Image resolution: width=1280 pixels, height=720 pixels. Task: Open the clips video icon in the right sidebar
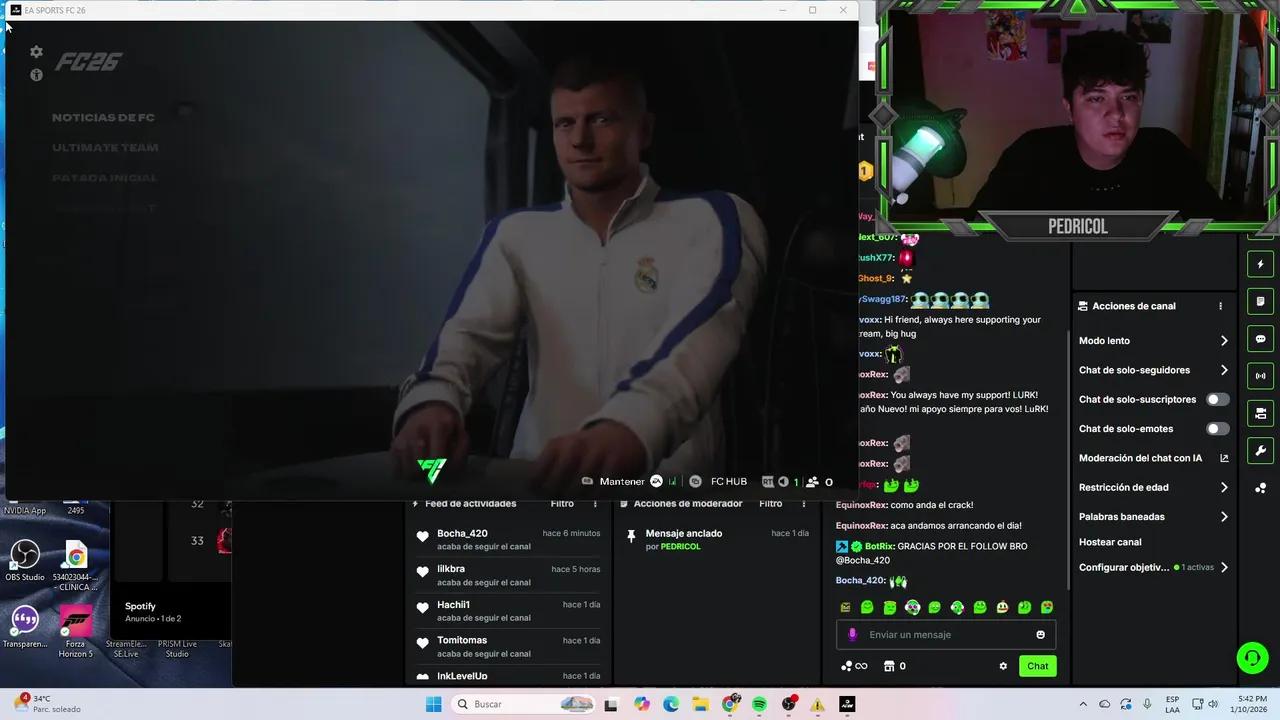[1260, 413]
